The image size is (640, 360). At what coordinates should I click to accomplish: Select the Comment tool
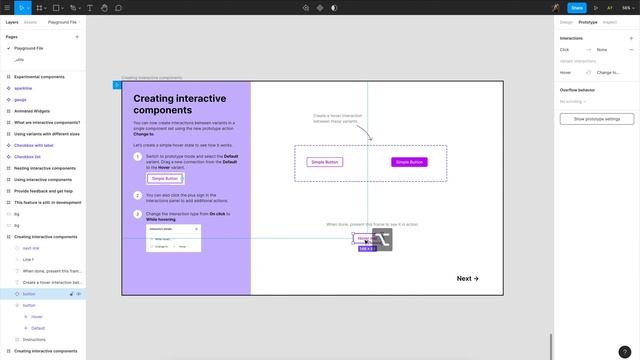[118, 8]
